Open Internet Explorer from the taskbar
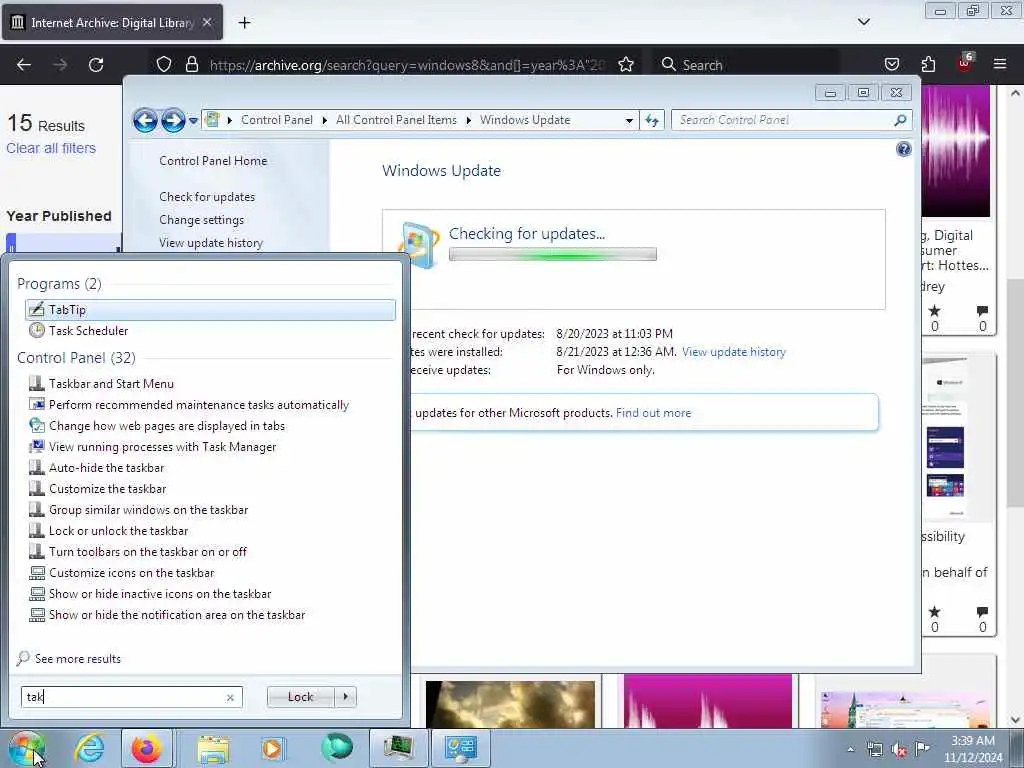The width and height of the screenshot is (1024, 768). click(89, 748)
